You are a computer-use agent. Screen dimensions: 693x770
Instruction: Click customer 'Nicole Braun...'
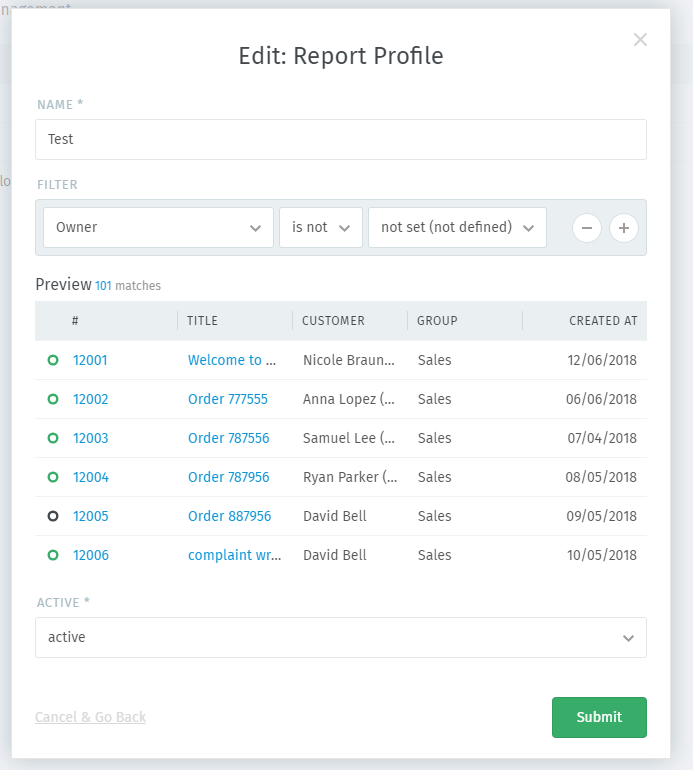349,360
